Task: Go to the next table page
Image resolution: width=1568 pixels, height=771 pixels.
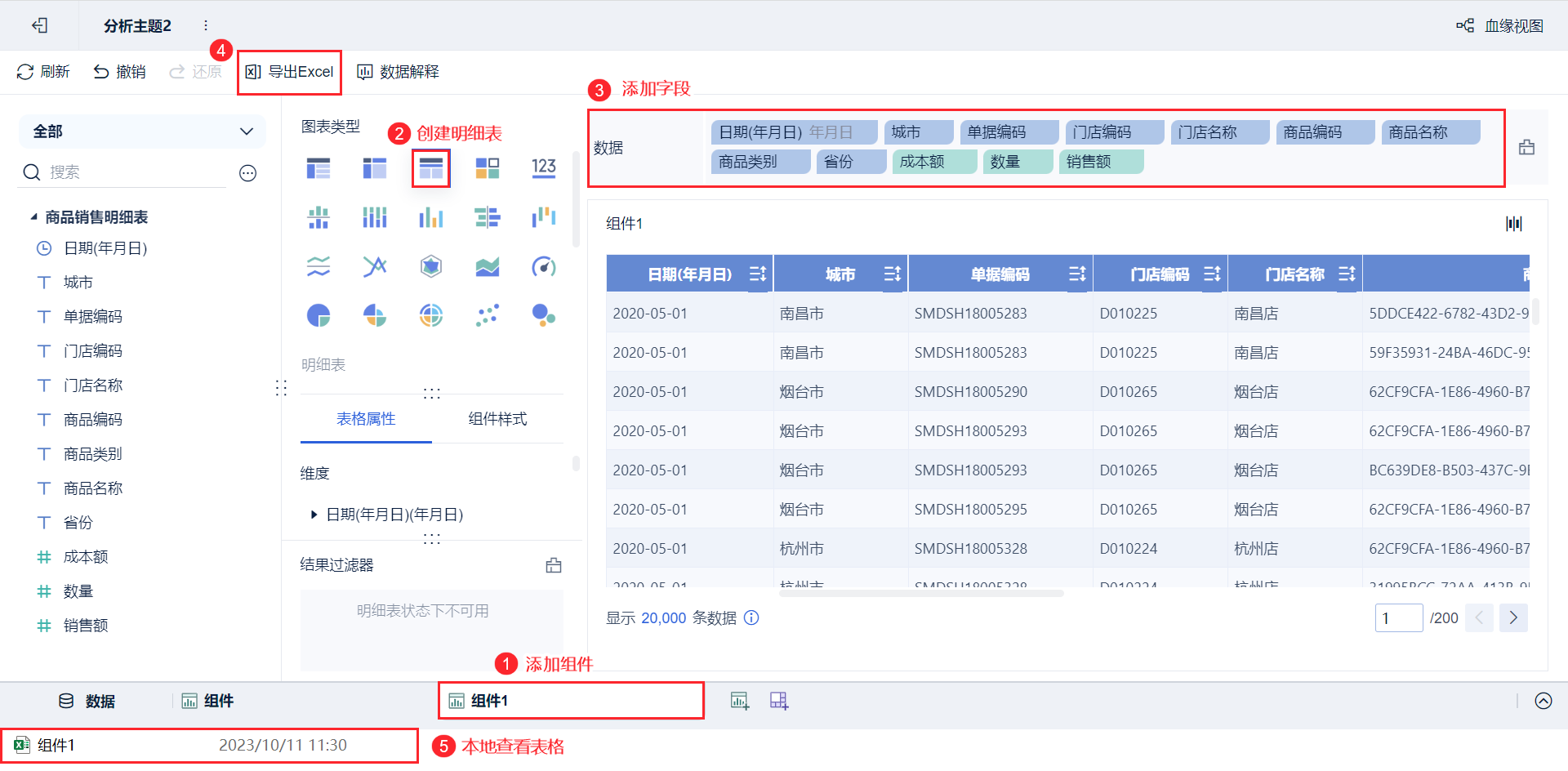Action: [1513, 618]
